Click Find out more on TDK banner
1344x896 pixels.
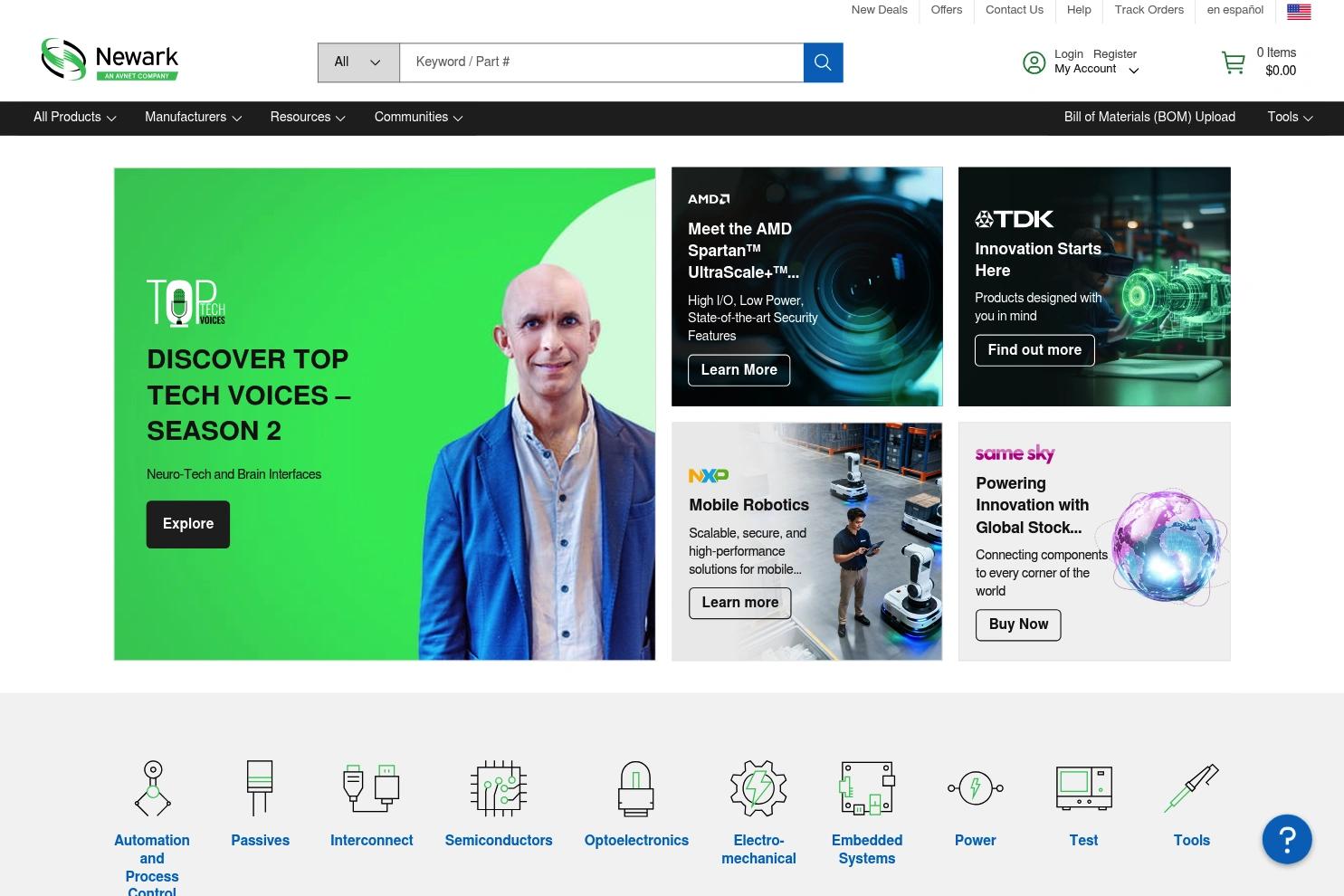tap(1034, 350)
